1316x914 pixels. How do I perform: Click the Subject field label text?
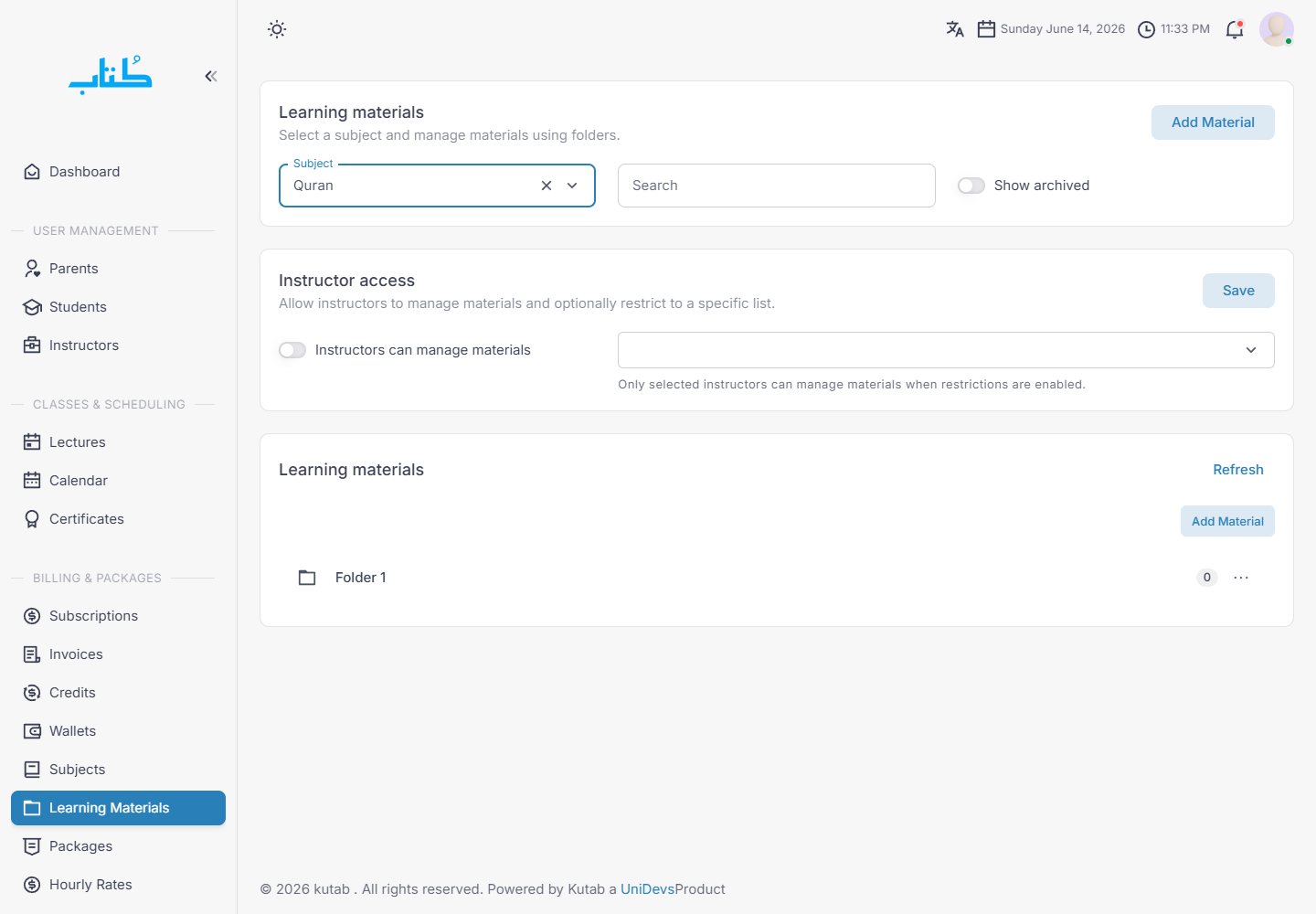313,164
